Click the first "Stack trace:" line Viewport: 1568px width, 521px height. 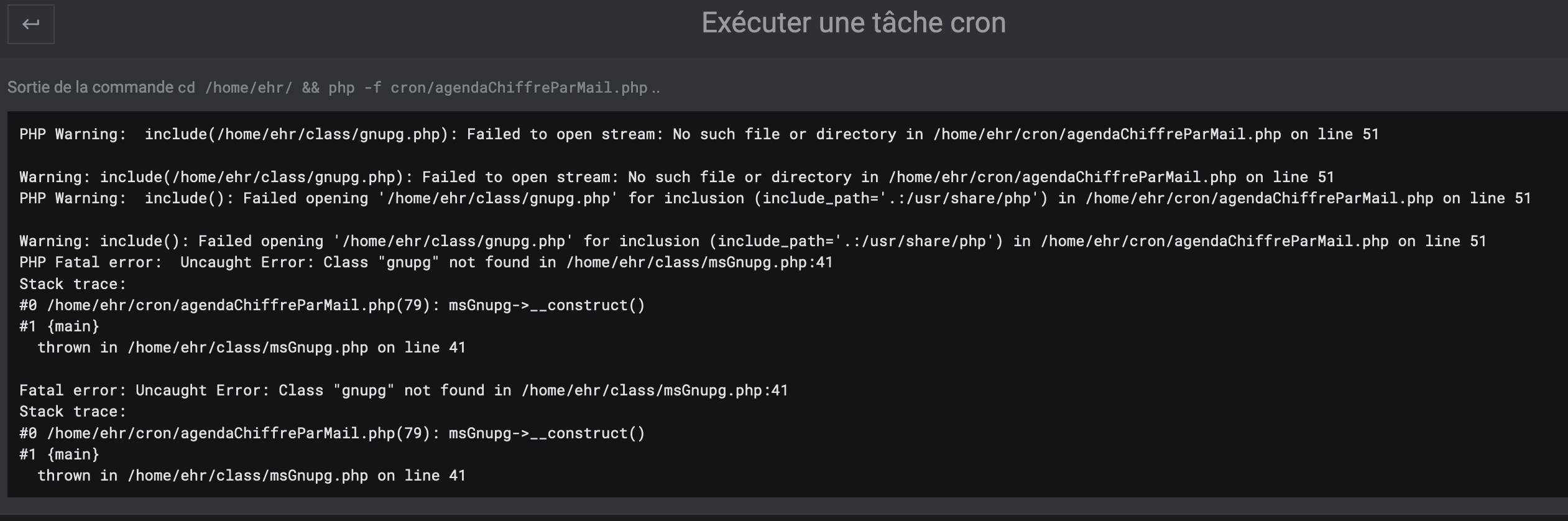tap(72, 284)
